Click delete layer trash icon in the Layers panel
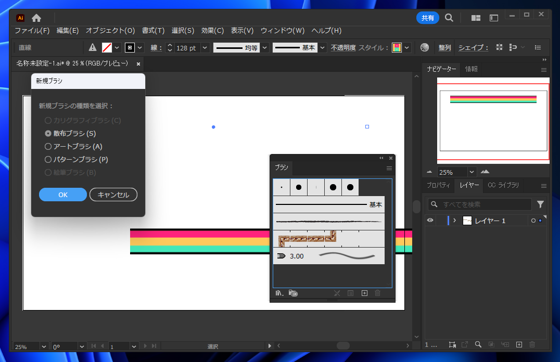 pos(532,345)
